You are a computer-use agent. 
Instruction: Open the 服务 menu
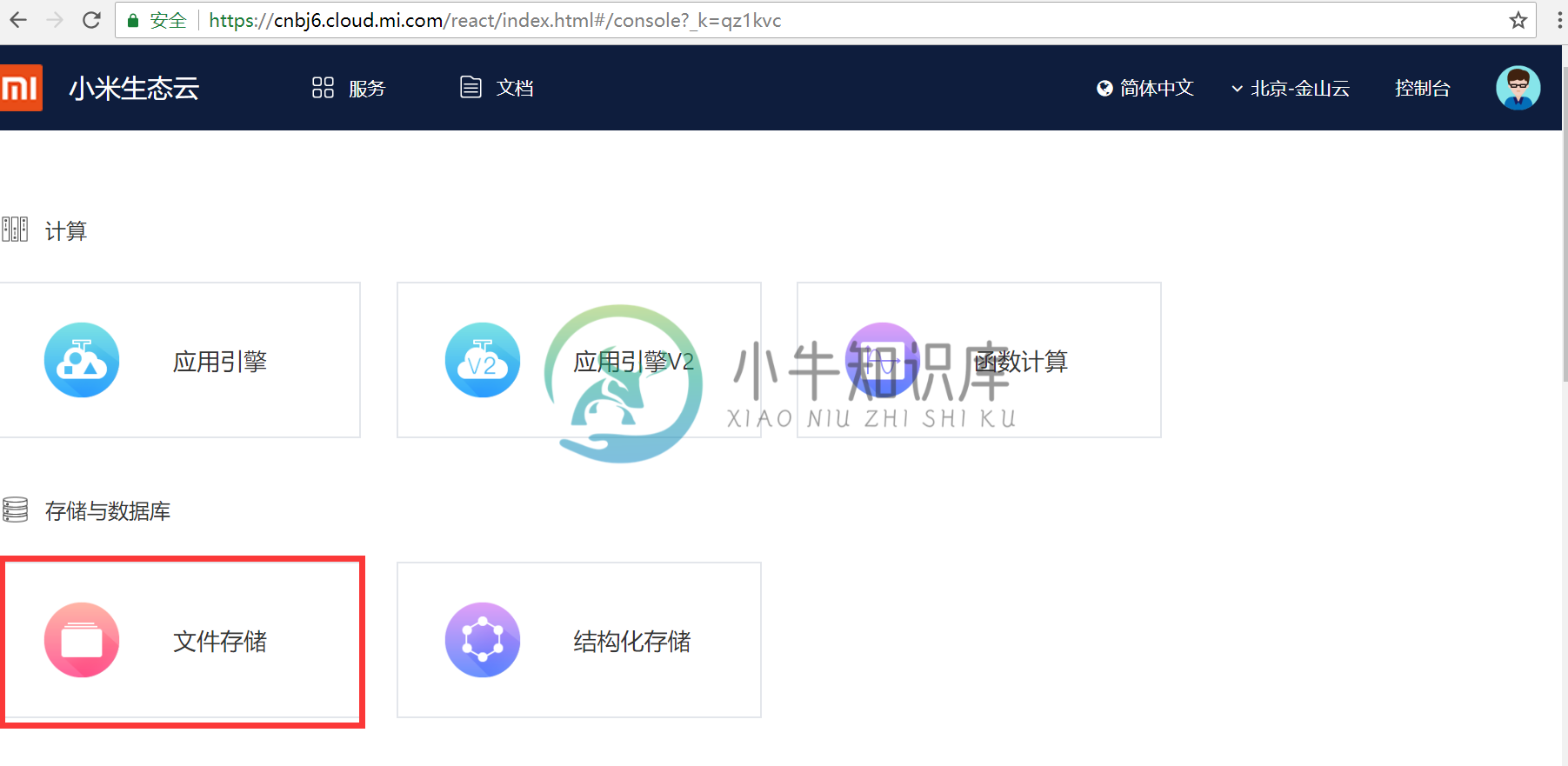(367, 88)
